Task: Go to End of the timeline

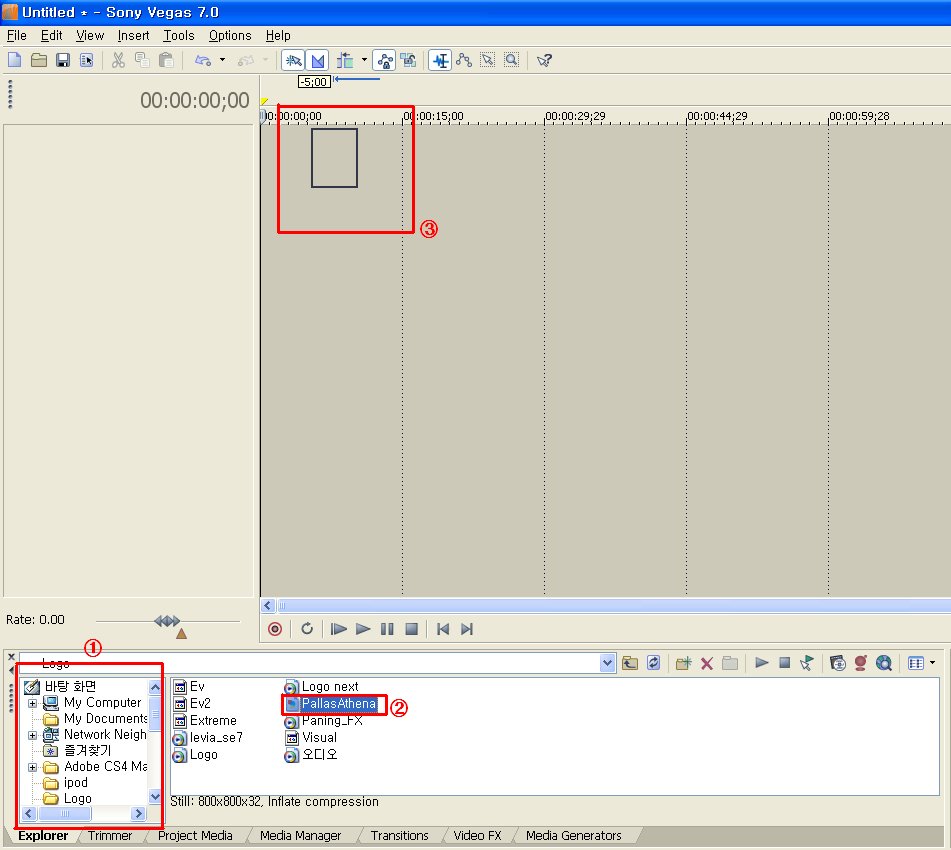Action: tap(466, 629)
